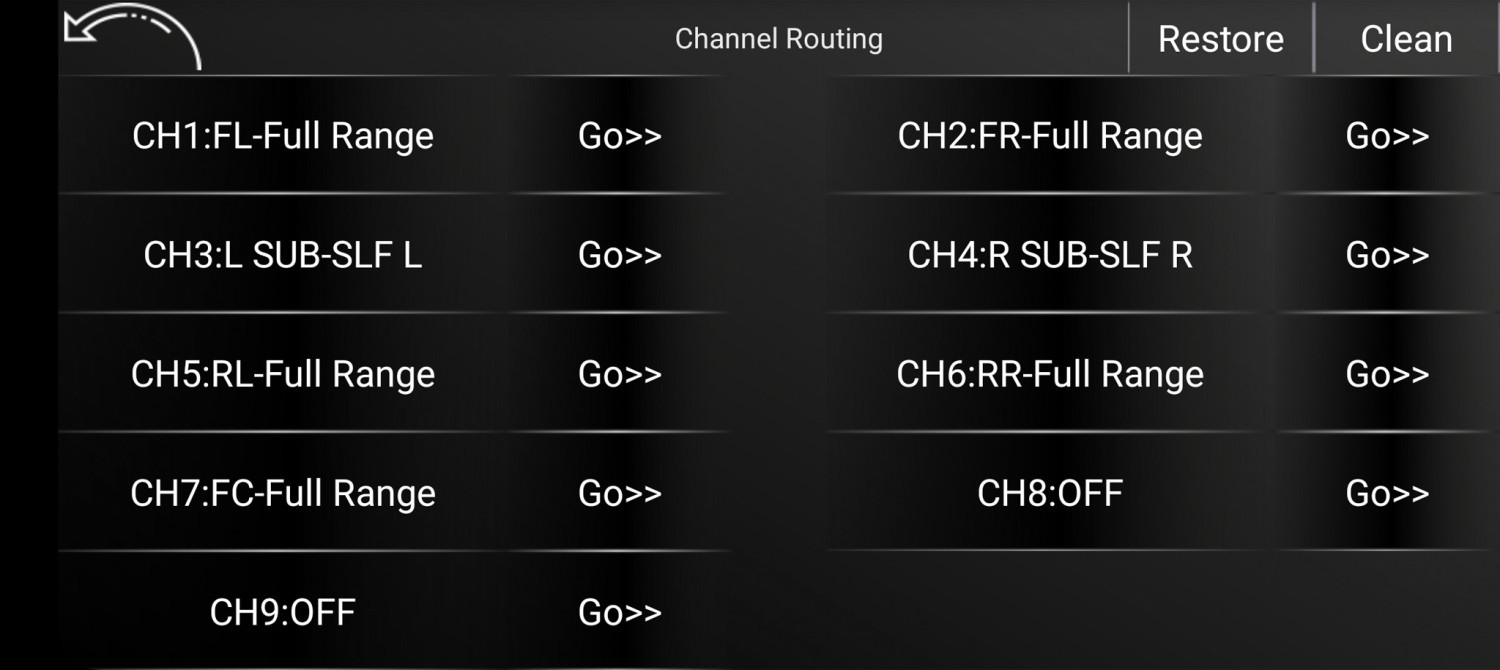Viewport: 1500px width, 670px height.
Task: Open Go>> for CH6 RR-Full Range
Action: (1387, 374)
